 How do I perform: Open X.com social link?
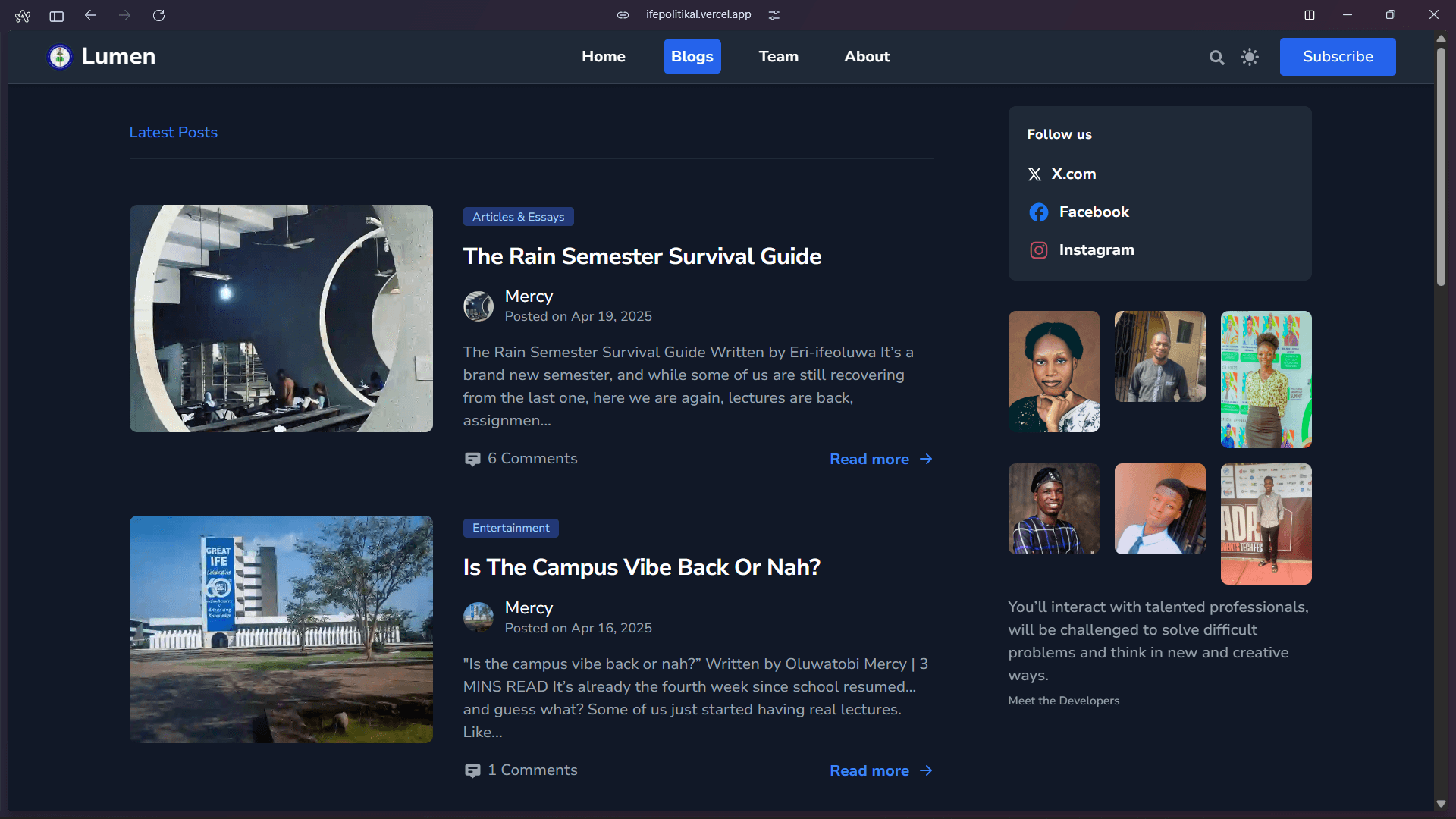[1072, 174]
